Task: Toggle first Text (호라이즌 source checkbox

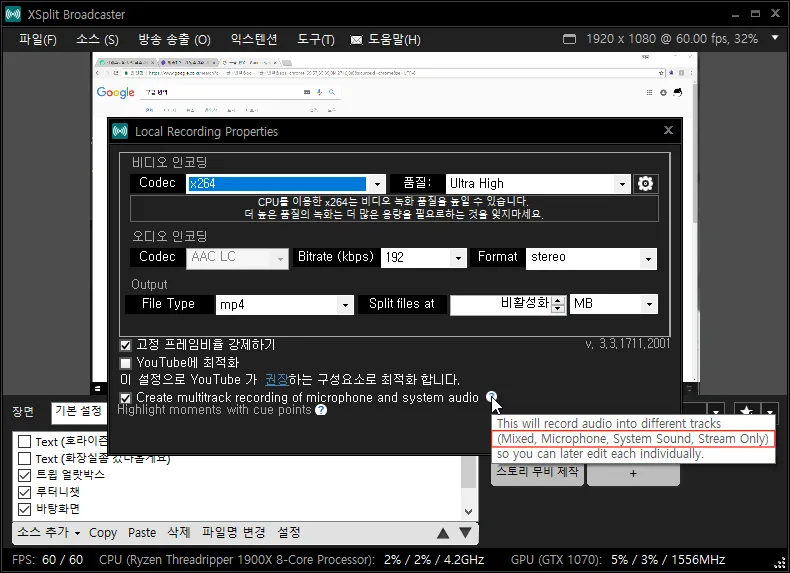Action: click(24, 441)
